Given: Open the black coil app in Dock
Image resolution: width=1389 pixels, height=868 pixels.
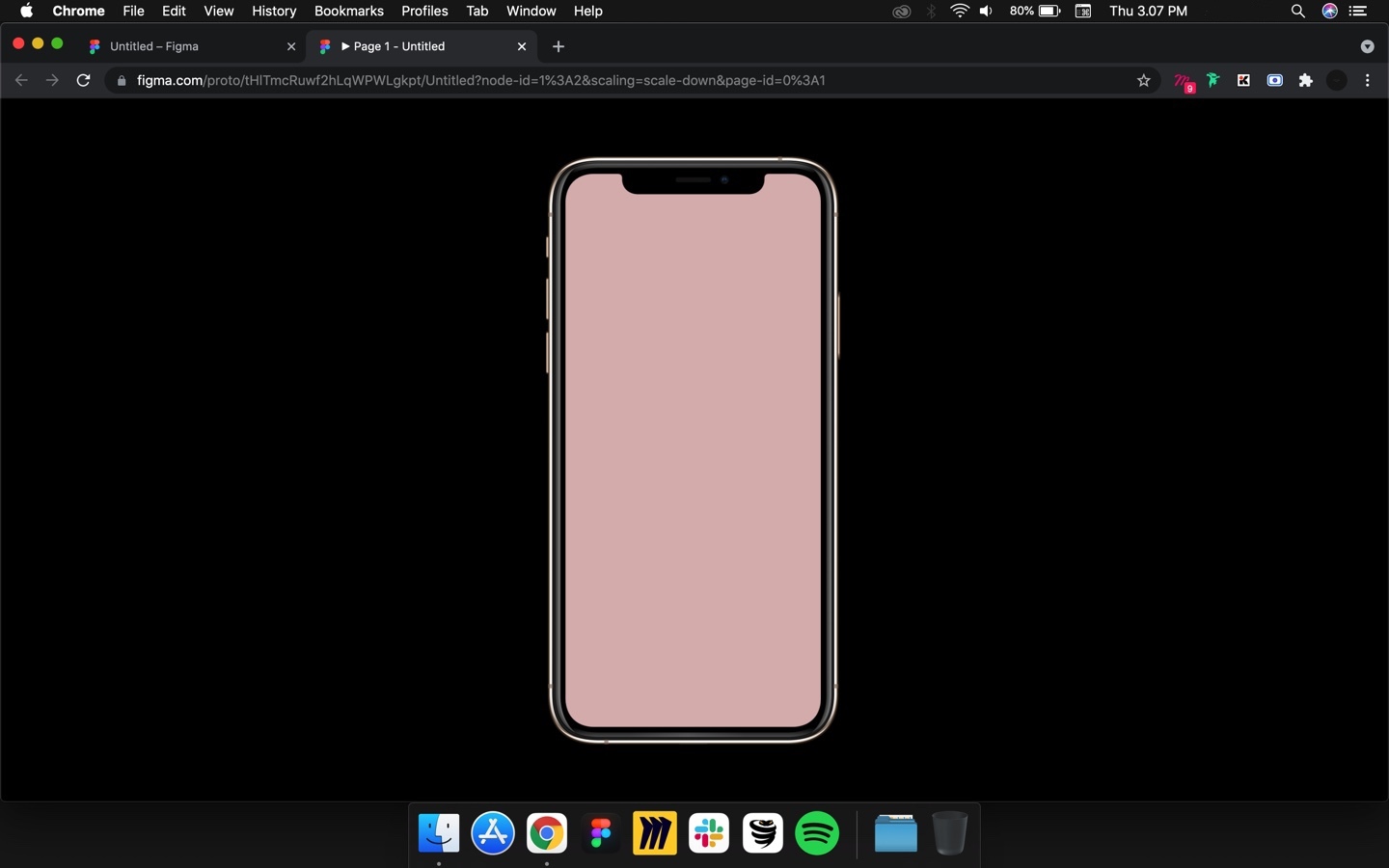Looking at the screenshot, I should (x=763, y=833).
